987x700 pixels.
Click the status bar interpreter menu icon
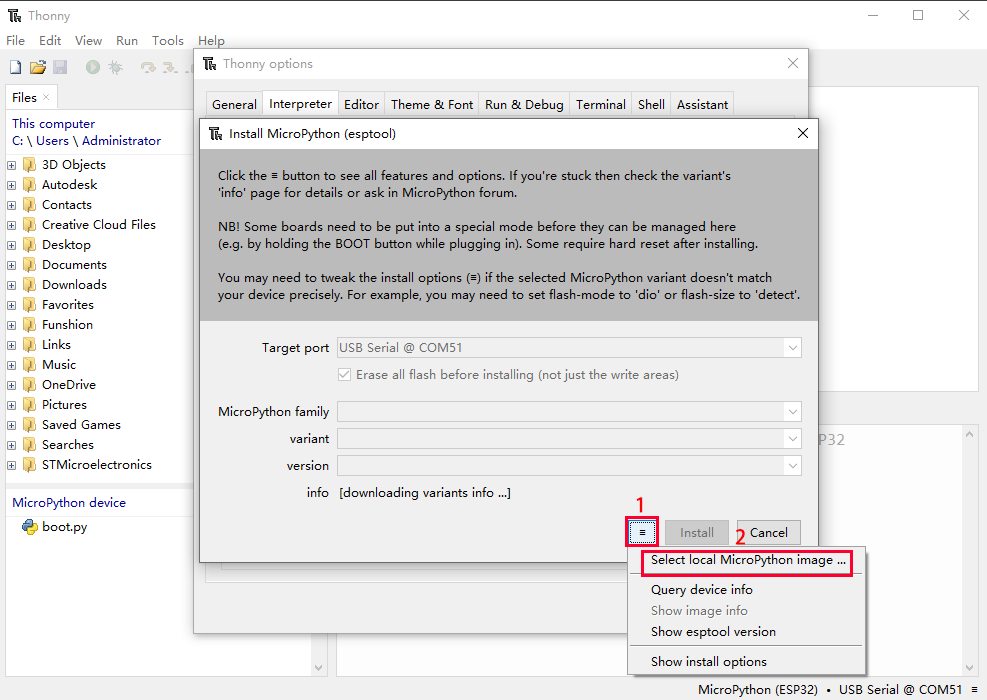pos(974,689)
